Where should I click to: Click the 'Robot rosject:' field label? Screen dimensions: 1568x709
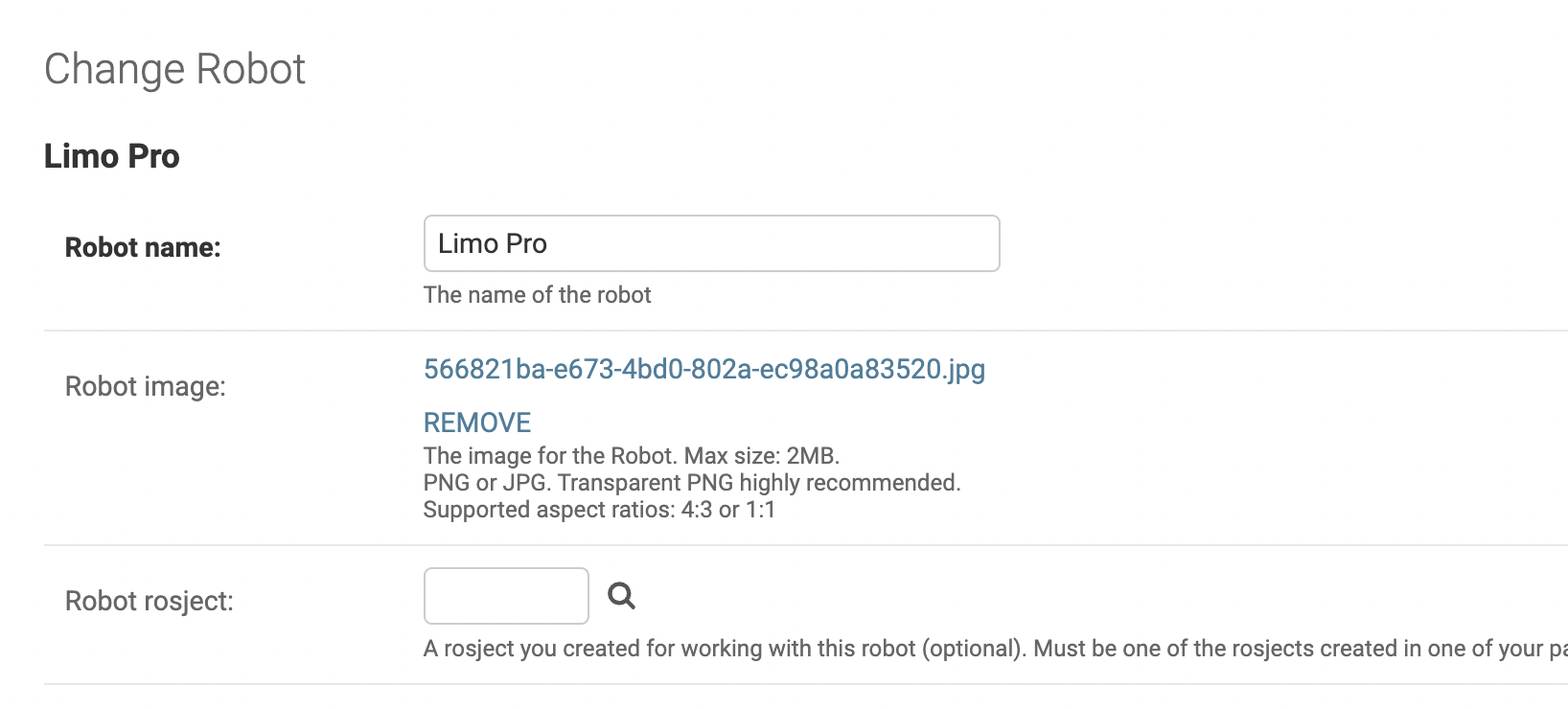coord(150,601)
